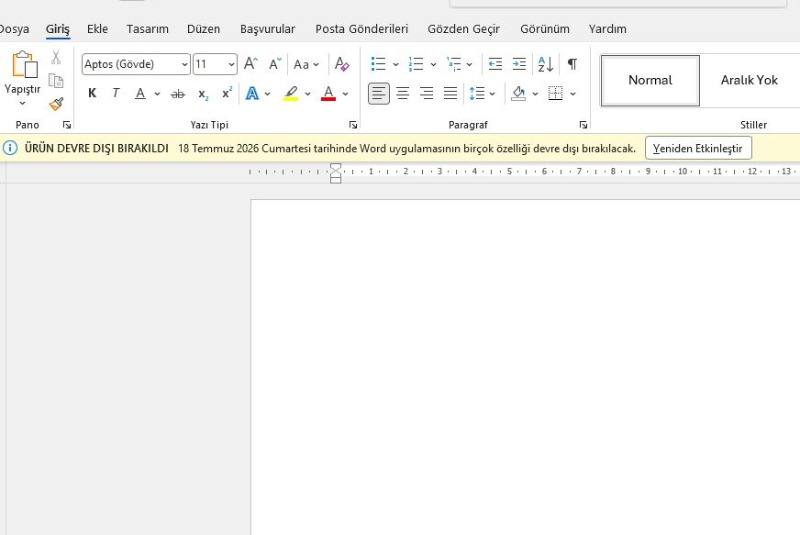Viewport: 800px width, 535px height.
Task: Click the Sort A-Z icon
Action: tap(545, 64)
